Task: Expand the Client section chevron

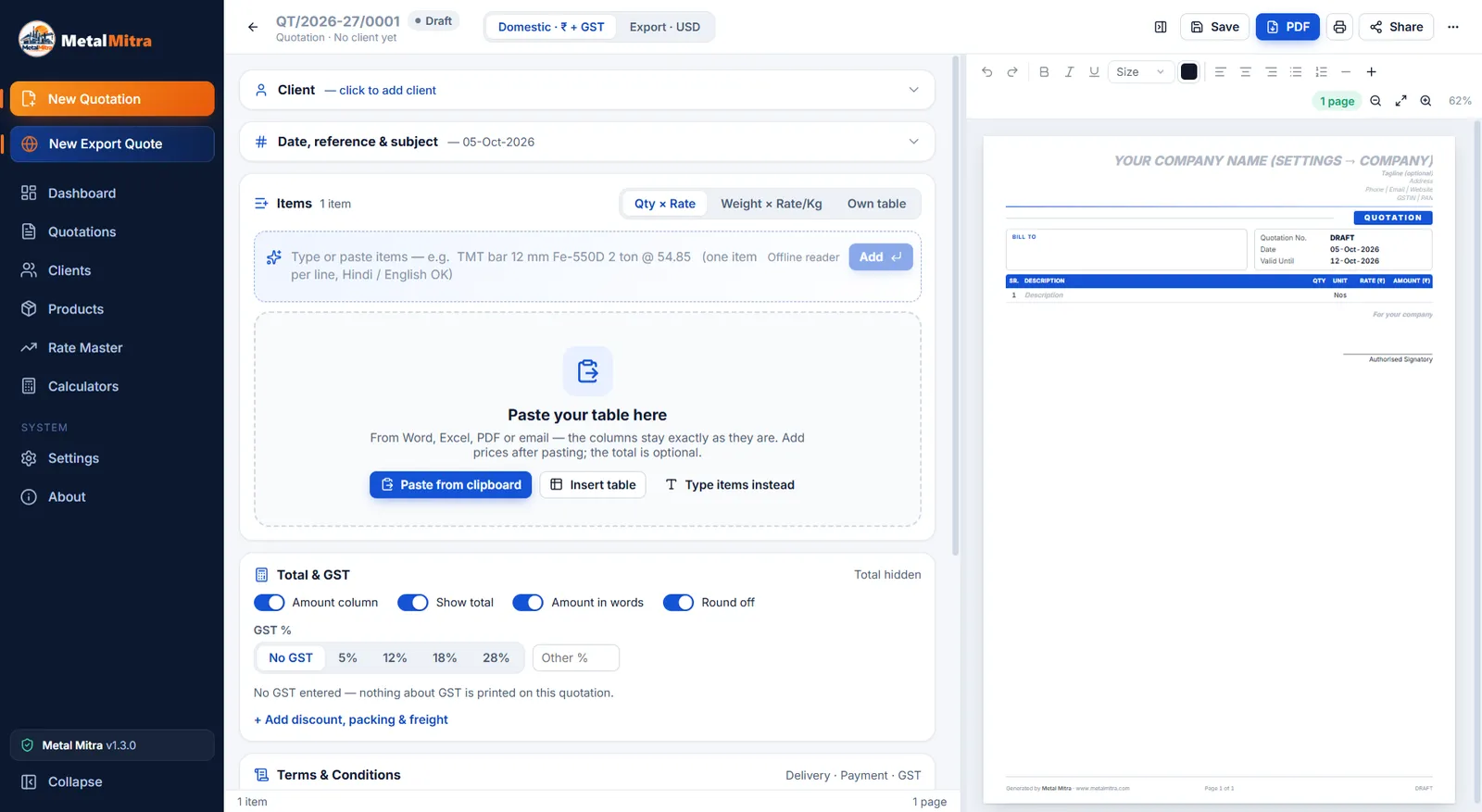Action: coord(913,90)
